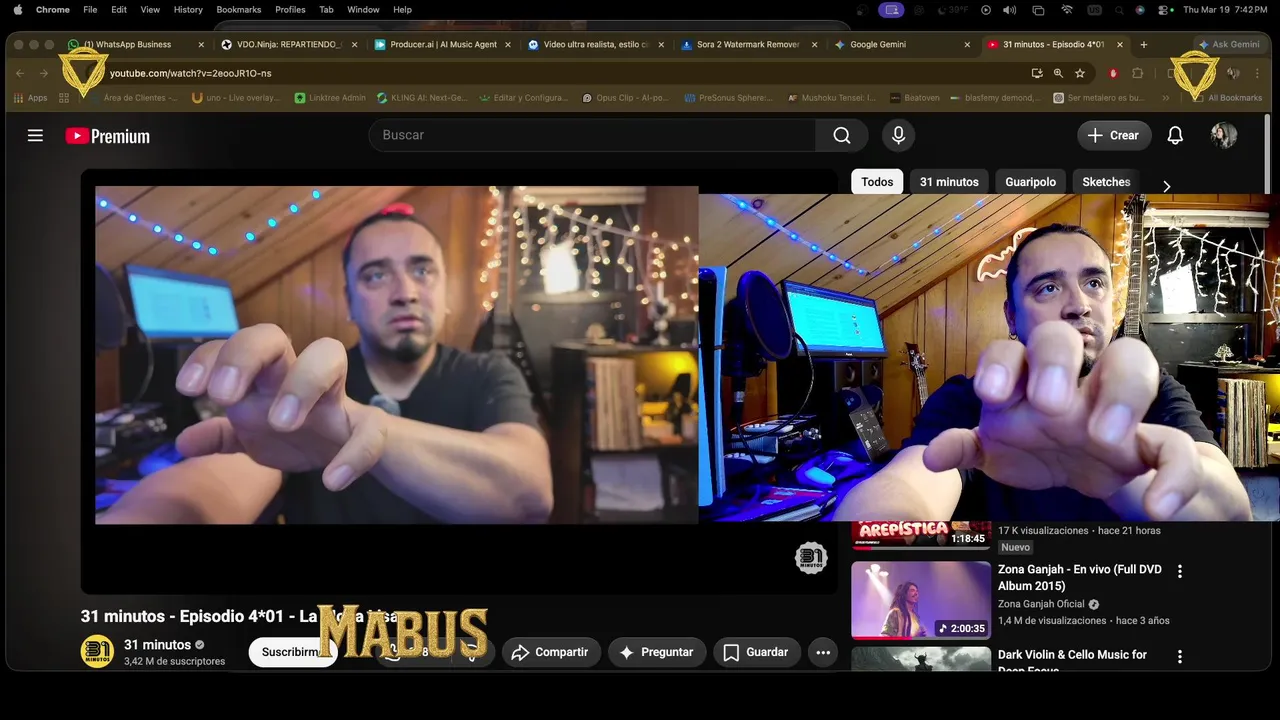Image resolution: width=1280 pixels, height=720 pixels.
Task: Go to YouTube Premium home logo
Action: [108, 136]
